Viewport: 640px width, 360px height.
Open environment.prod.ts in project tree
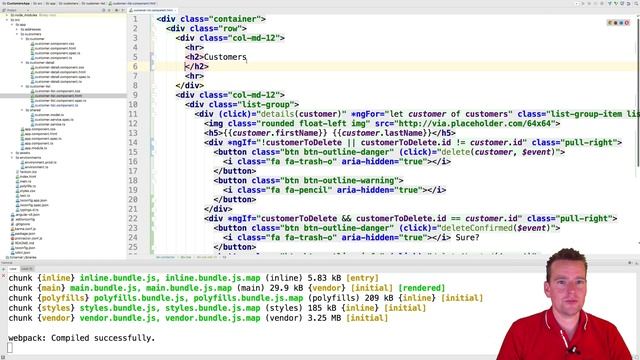point(38,162)
